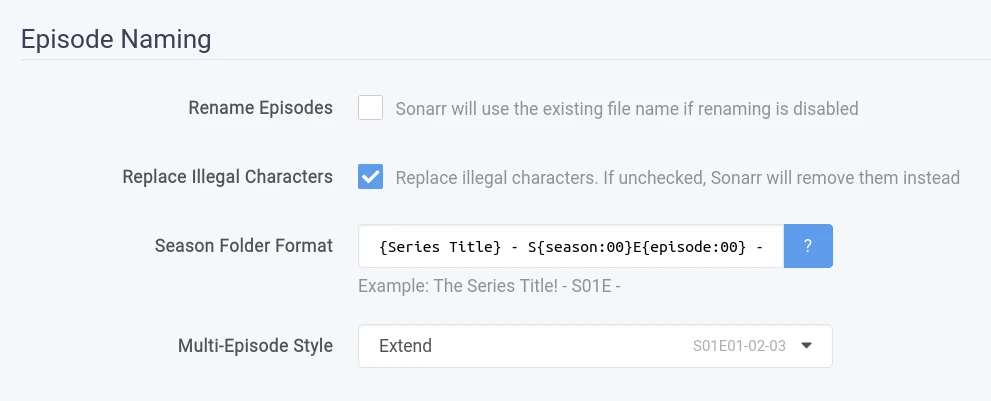Click inside the Season Folder Format field
The width and height of the screenshot is (991, 401).
(x=570, y=246)
